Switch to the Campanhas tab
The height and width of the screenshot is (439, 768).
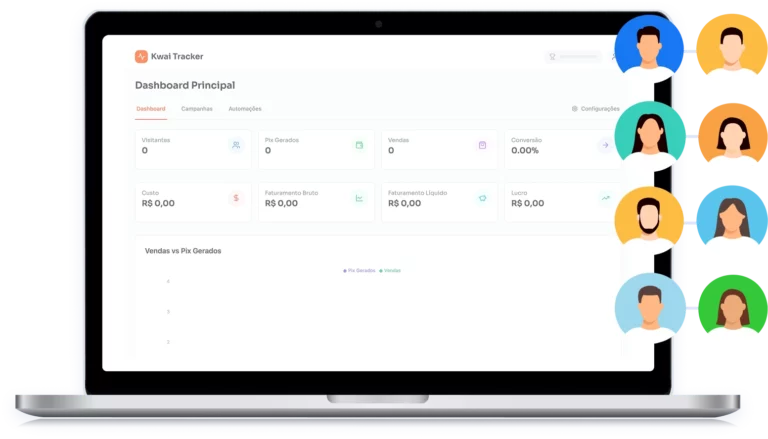[197, 109]
